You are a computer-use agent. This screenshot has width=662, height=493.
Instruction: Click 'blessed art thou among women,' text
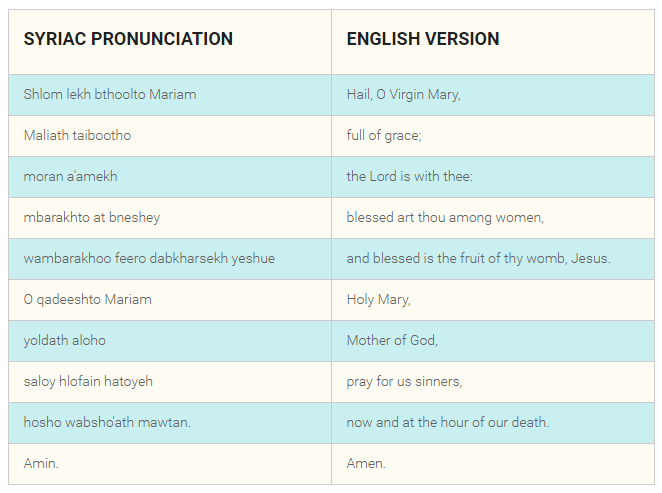[x=445, y=217]
